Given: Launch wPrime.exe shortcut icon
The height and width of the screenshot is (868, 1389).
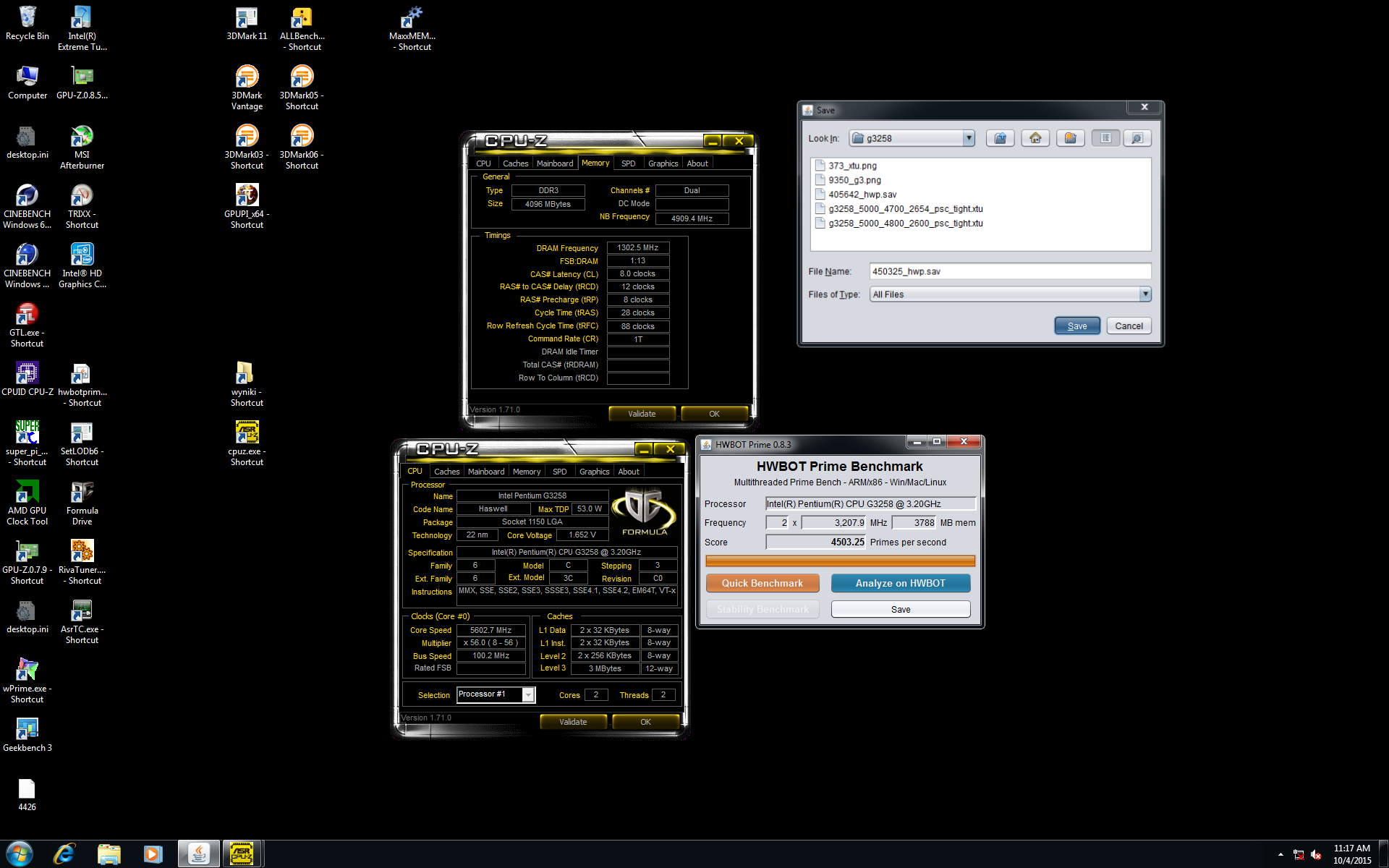Looking at the screenshot, I should pos(27,681).
